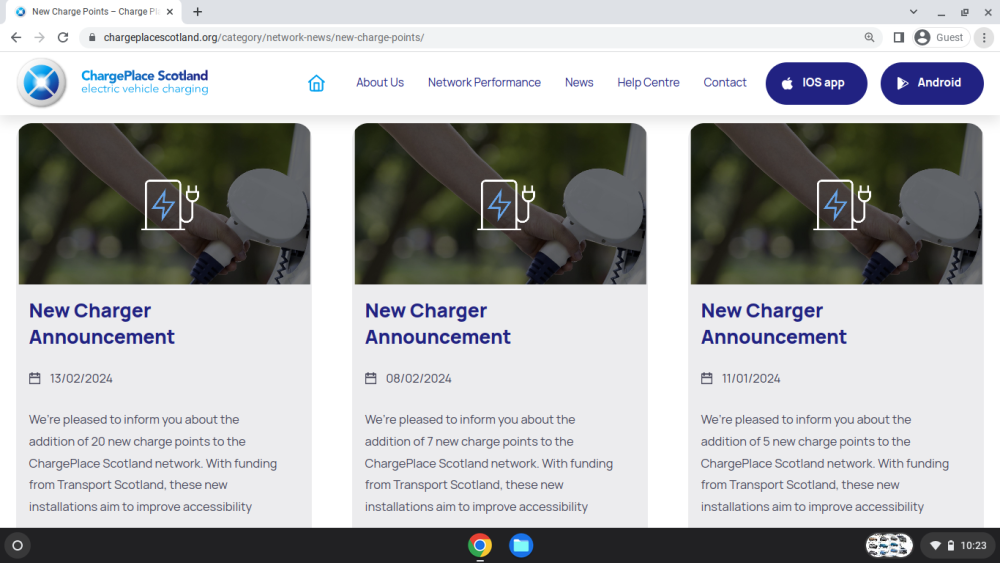Viewport: 1000px width, 563px height.
Task: Click calendar icon beside 08/02/2024
Action: coord(371,379)
